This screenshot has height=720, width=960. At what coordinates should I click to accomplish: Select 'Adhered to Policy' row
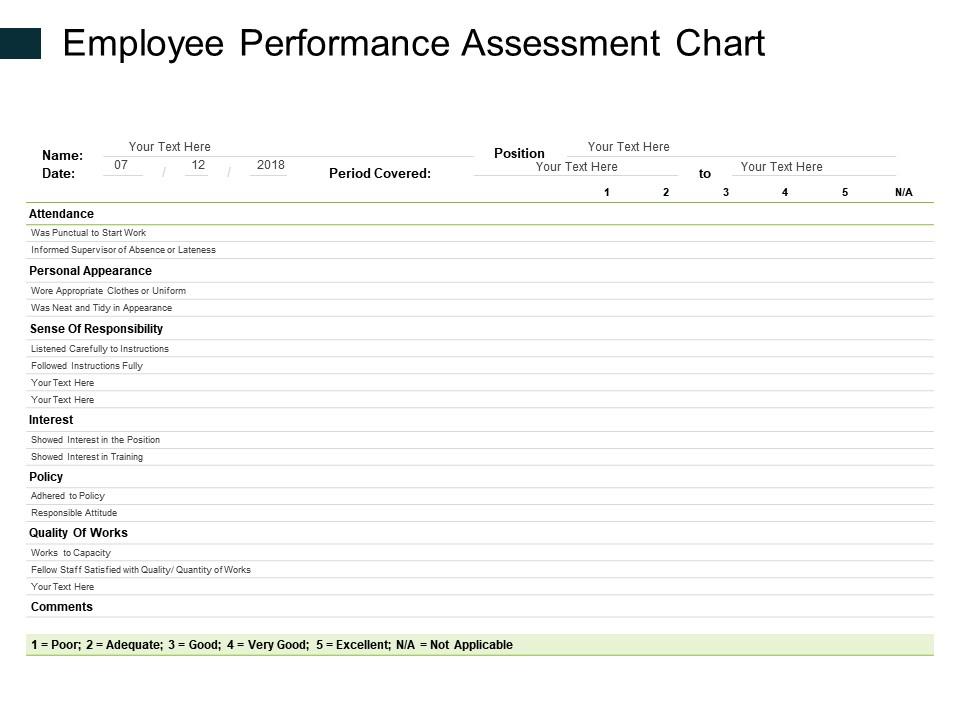pyautogui.click(x=480, y=496)
